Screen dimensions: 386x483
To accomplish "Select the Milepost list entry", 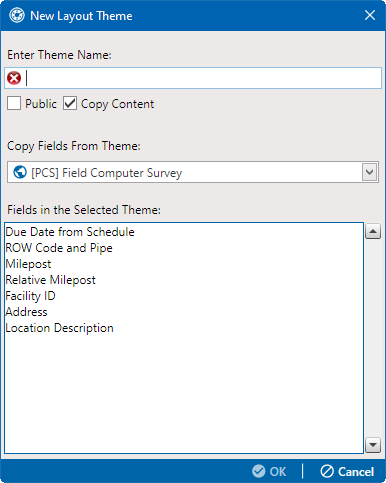I will [28, 264].
